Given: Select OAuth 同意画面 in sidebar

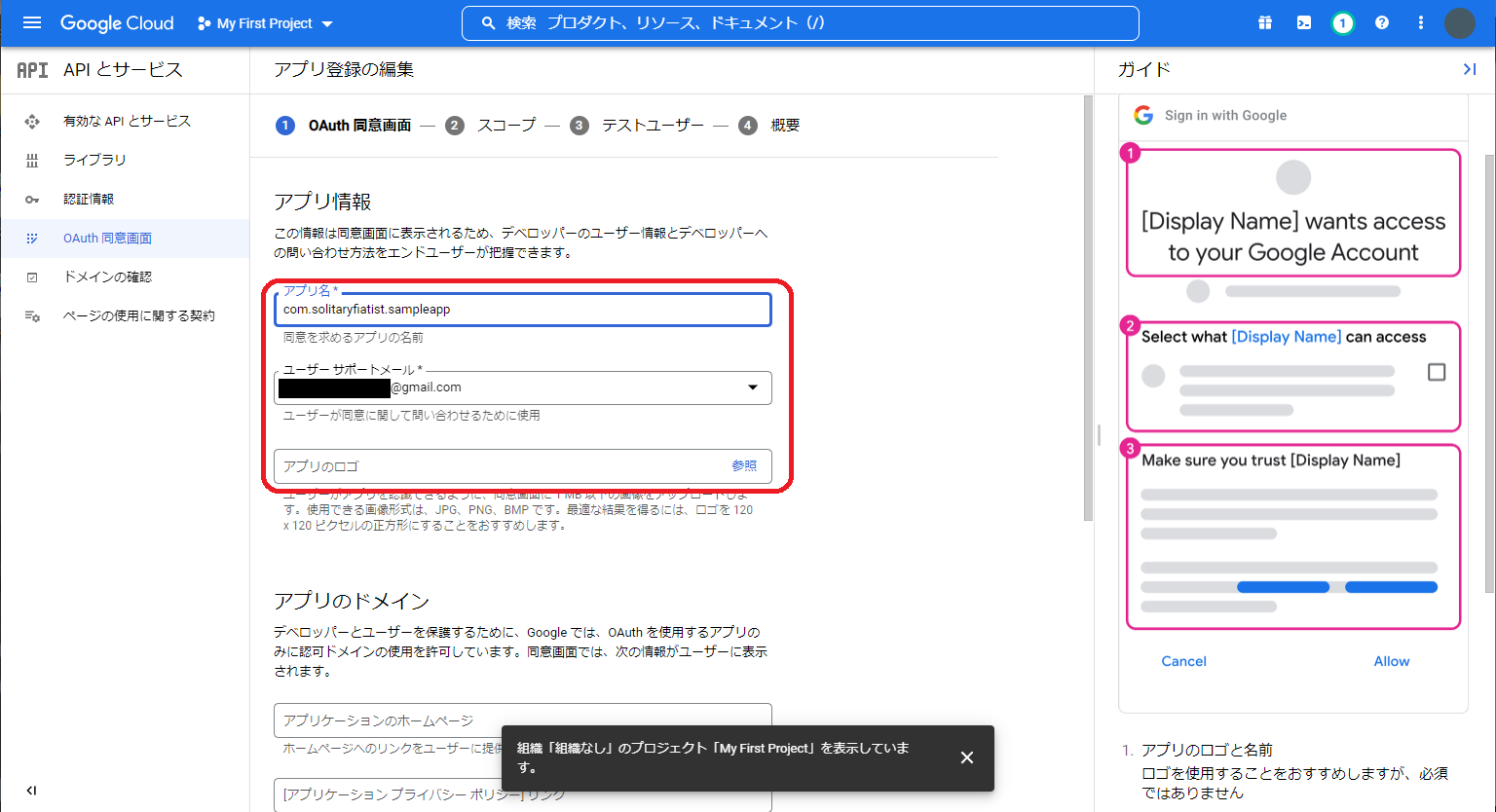Looking at the screenshot, I should pyautogui.click(x=125, y=238).
